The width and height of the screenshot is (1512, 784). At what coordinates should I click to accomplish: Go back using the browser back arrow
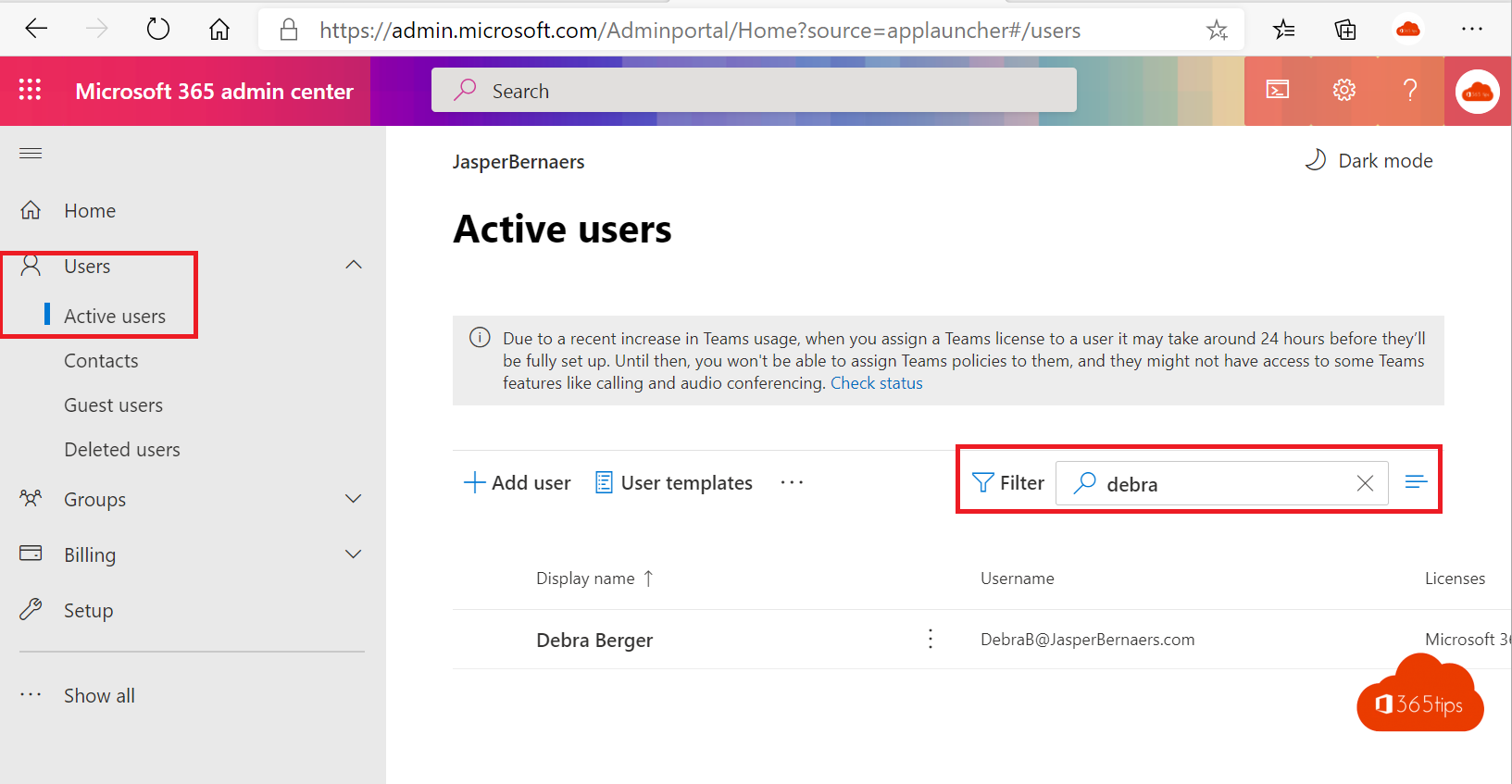tap(36, 29)
